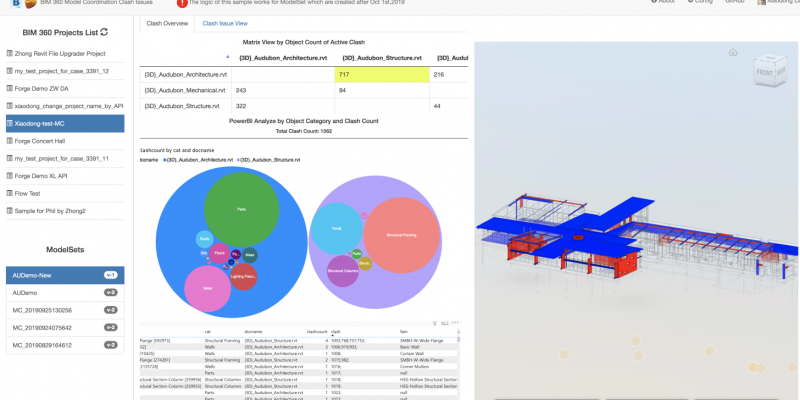
Task: Click the yellow 717 clash count cell
Action: click(x=381, y=75)
